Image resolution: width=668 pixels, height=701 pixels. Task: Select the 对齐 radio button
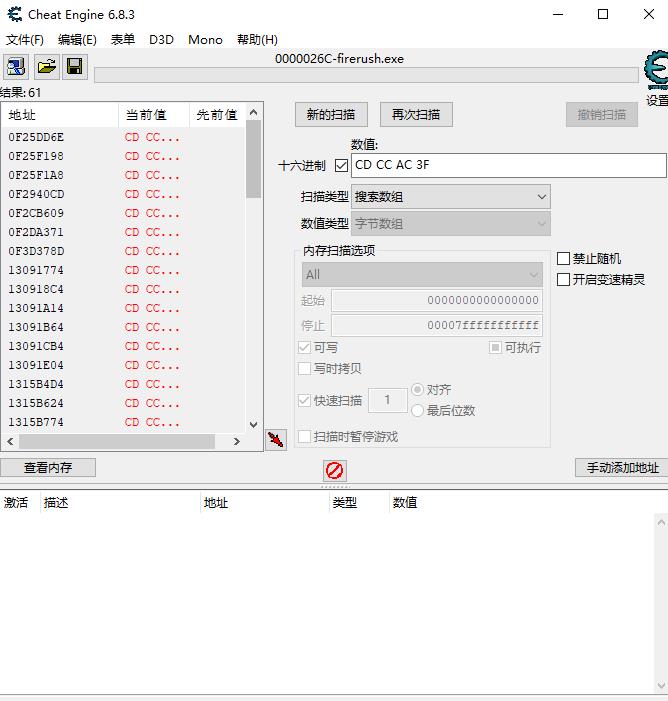click(x=417, y=389)
